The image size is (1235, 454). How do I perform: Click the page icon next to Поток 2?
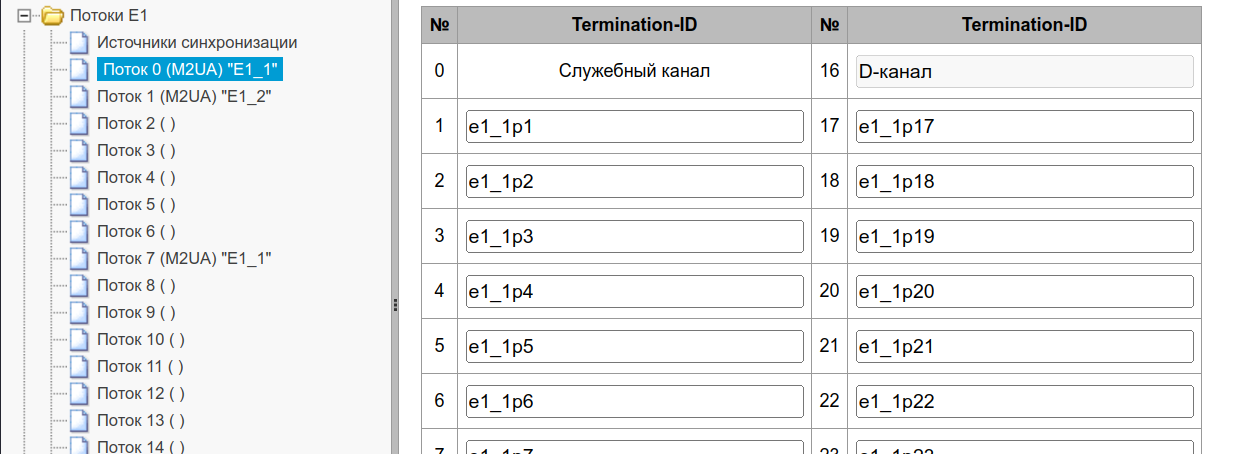80,124
